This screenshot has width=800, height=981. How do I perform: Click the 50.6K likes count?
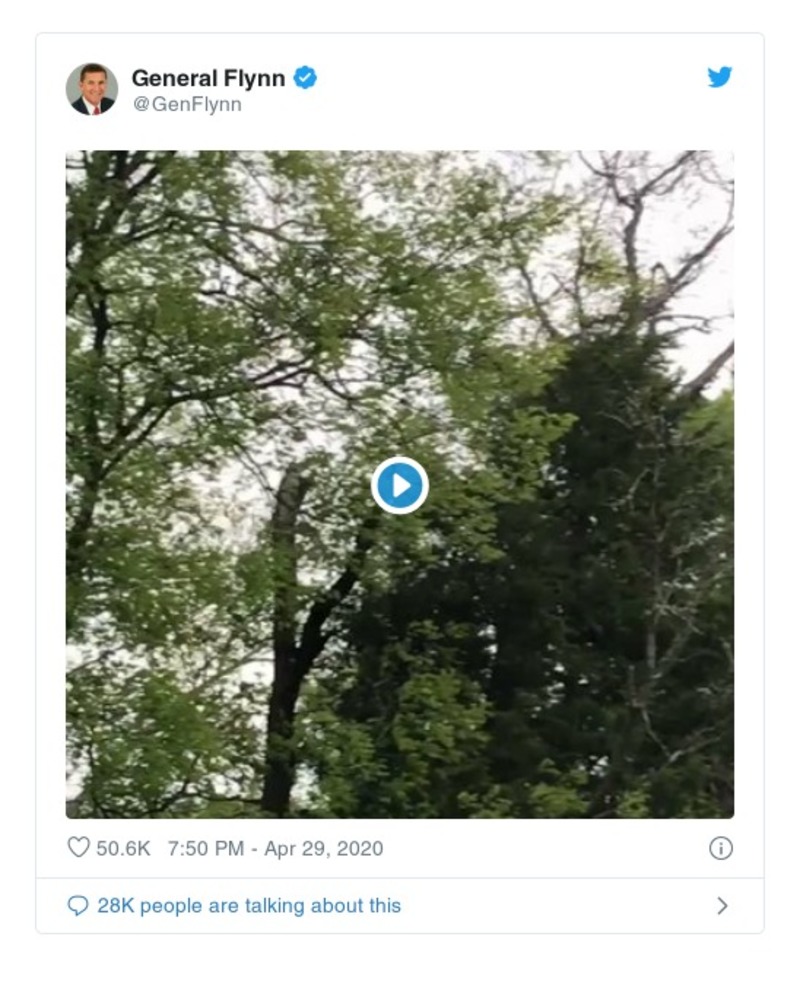(x=123, y=848)
